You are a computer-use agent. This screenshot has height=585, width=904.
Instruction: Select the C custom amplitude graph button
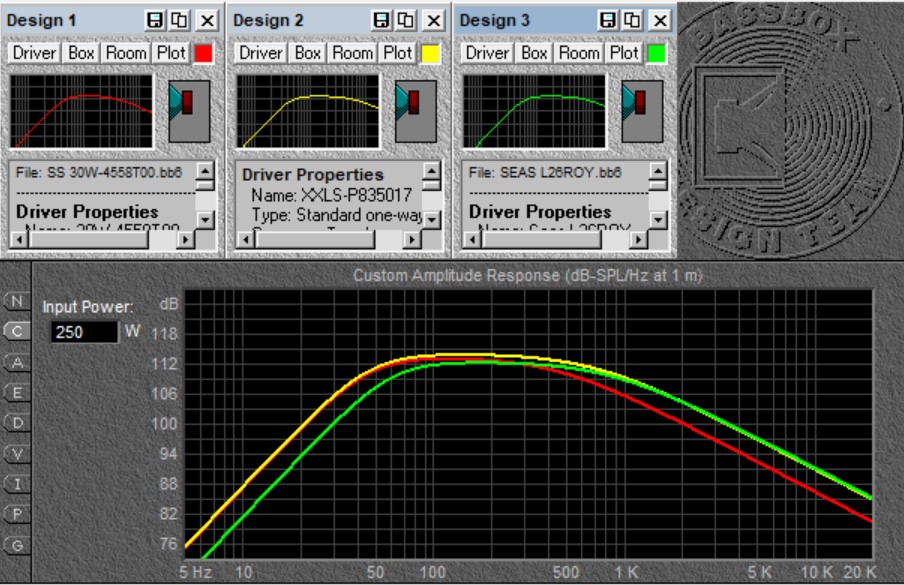click(17, 331)
